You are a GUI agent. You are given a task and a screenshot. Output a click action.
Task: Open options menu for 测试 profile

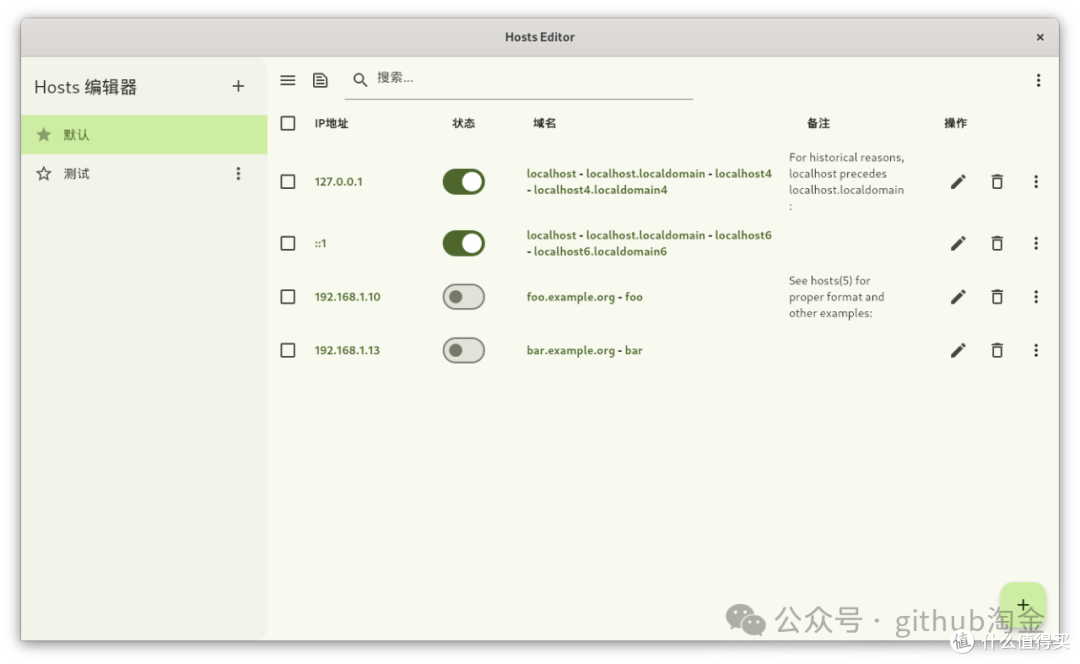pos(238,174)
